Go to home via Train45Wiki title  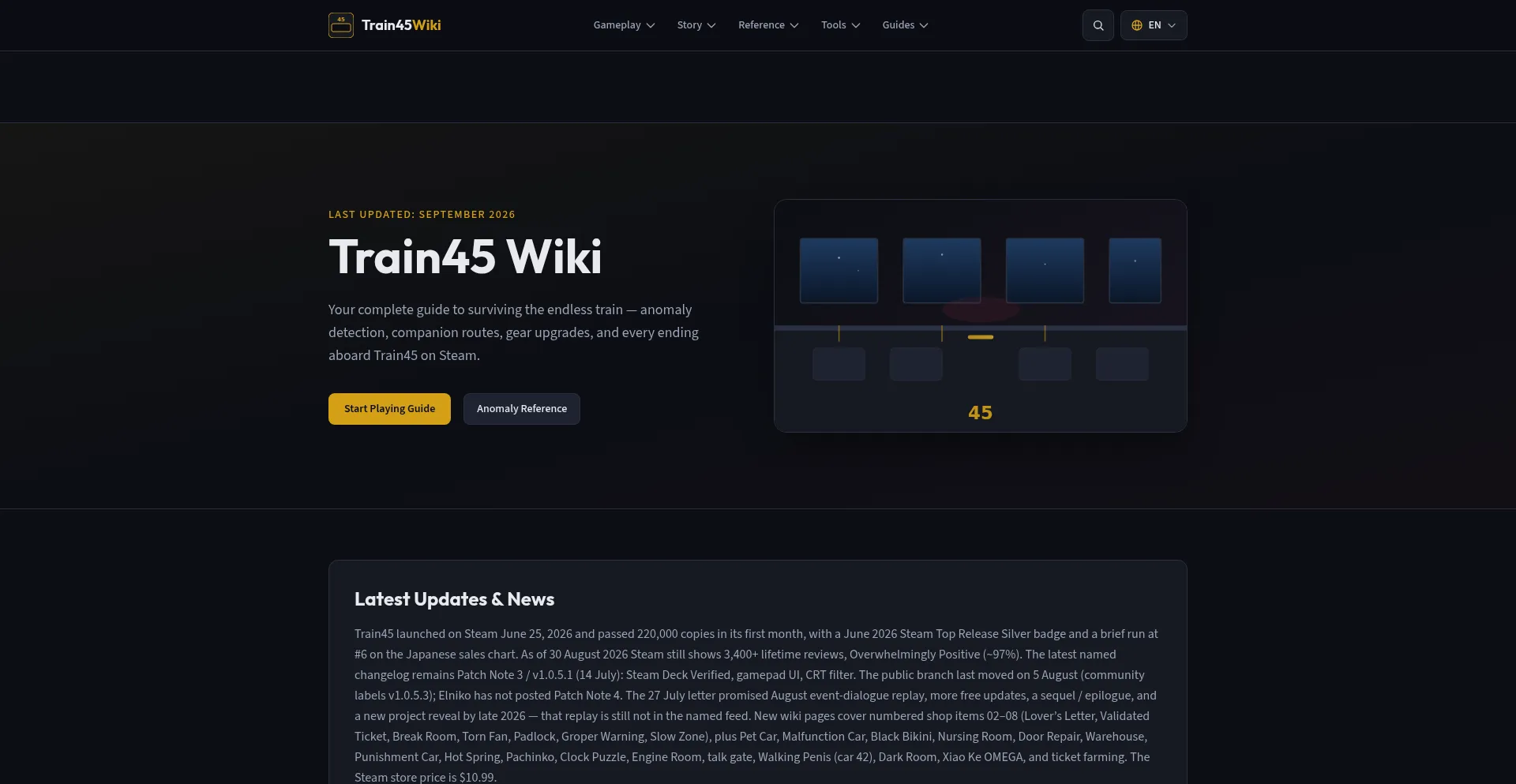[401, 25]
